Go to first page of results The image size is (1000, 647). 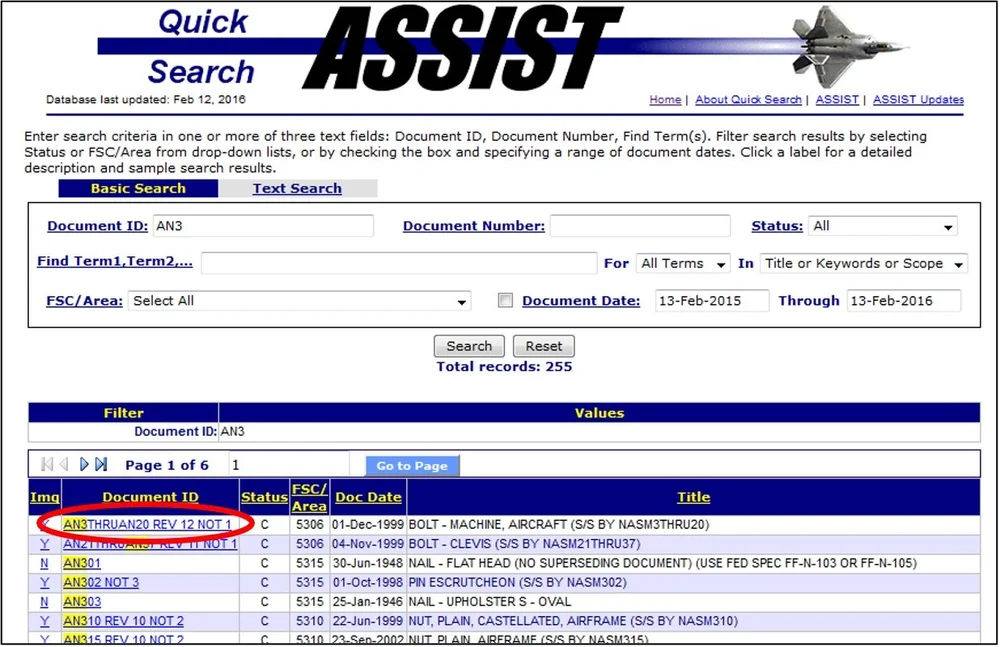point(47,465)
